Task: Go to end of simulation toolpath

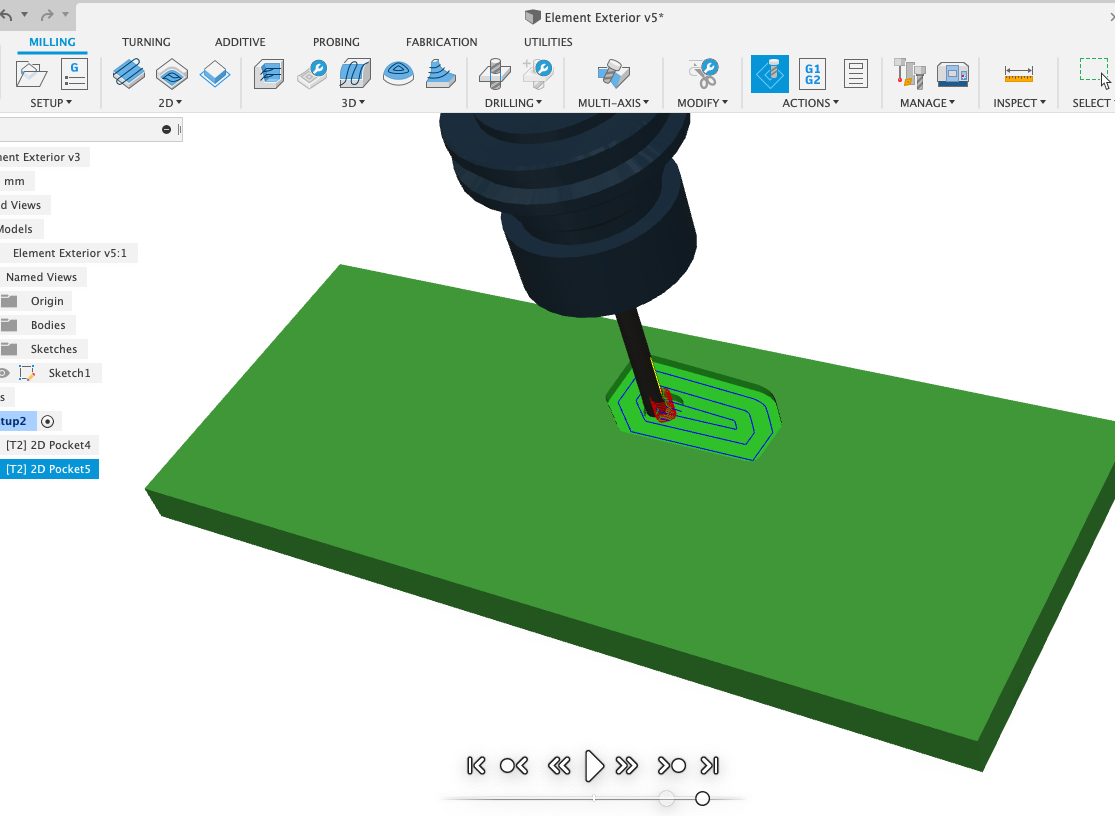Action: click(710, 766)
